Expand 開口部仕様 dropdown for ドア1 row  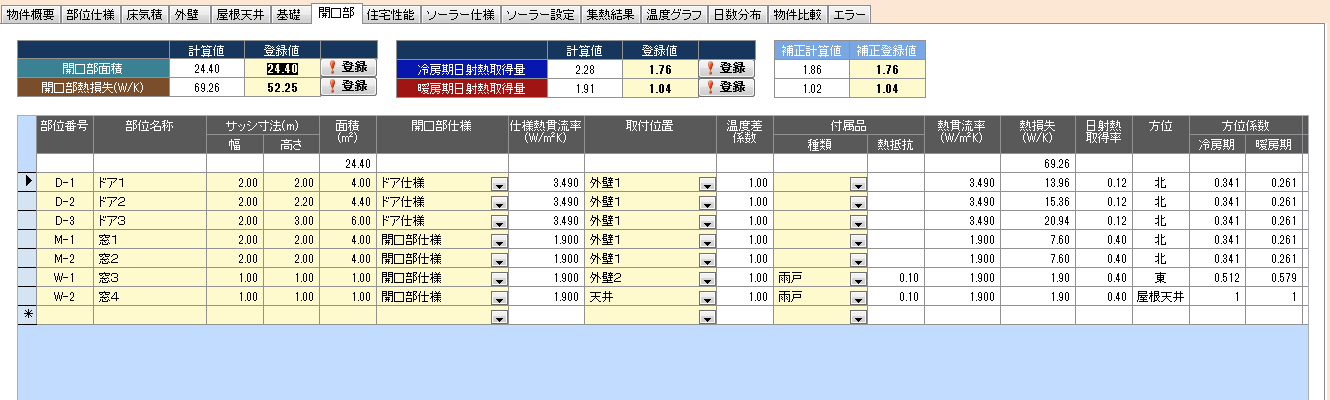click(498, 185)
